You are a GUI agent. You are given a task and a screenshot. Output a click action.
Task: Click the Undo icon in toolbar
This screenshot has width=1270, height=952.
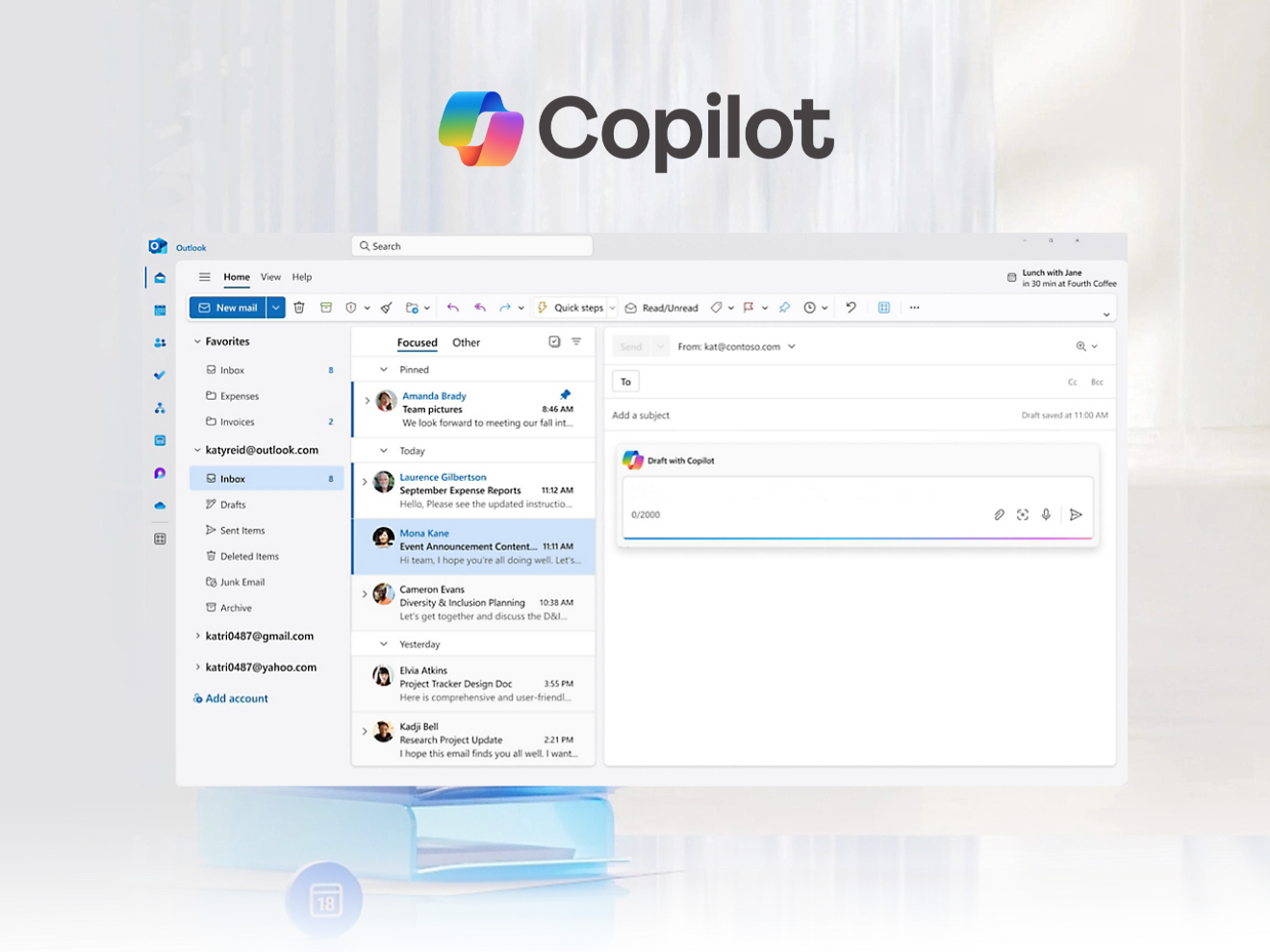(851, 308)
